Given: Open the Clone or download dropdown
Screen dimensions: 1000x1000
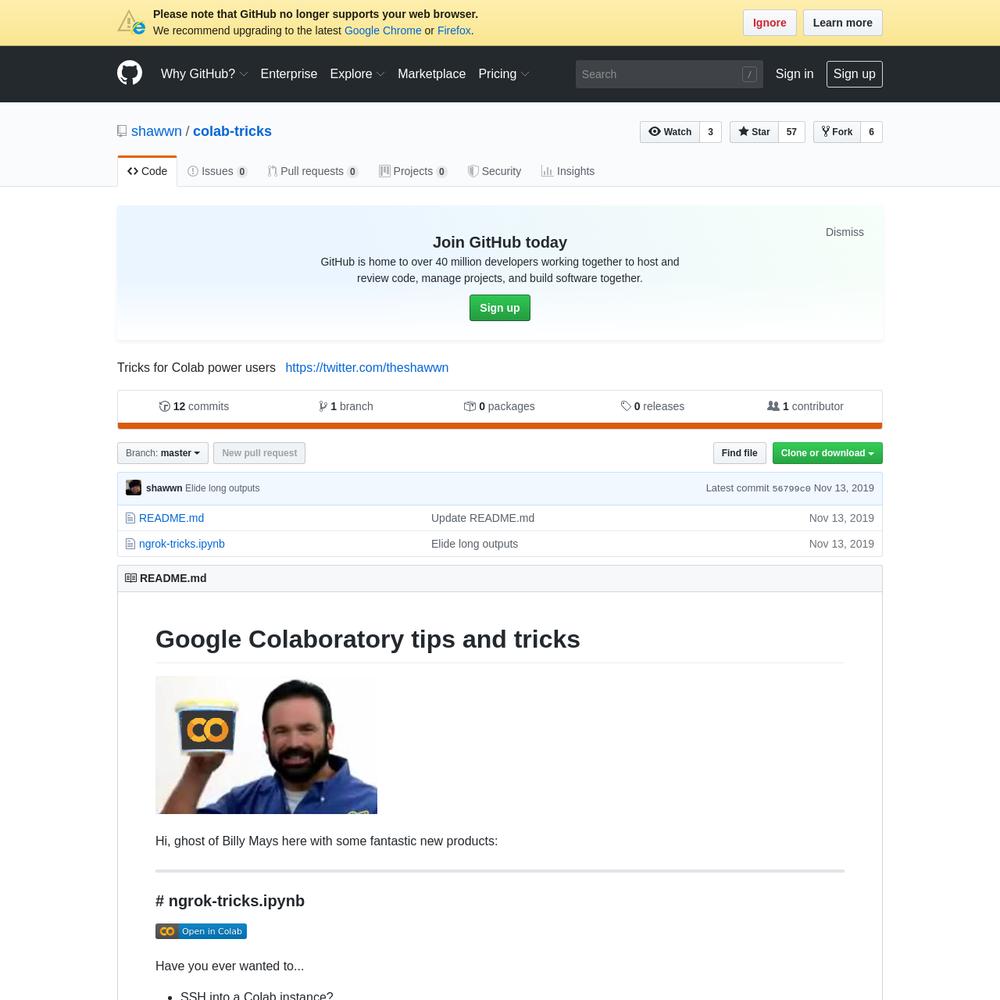Looking at the screenshot, I should click(x=827, y=453).
